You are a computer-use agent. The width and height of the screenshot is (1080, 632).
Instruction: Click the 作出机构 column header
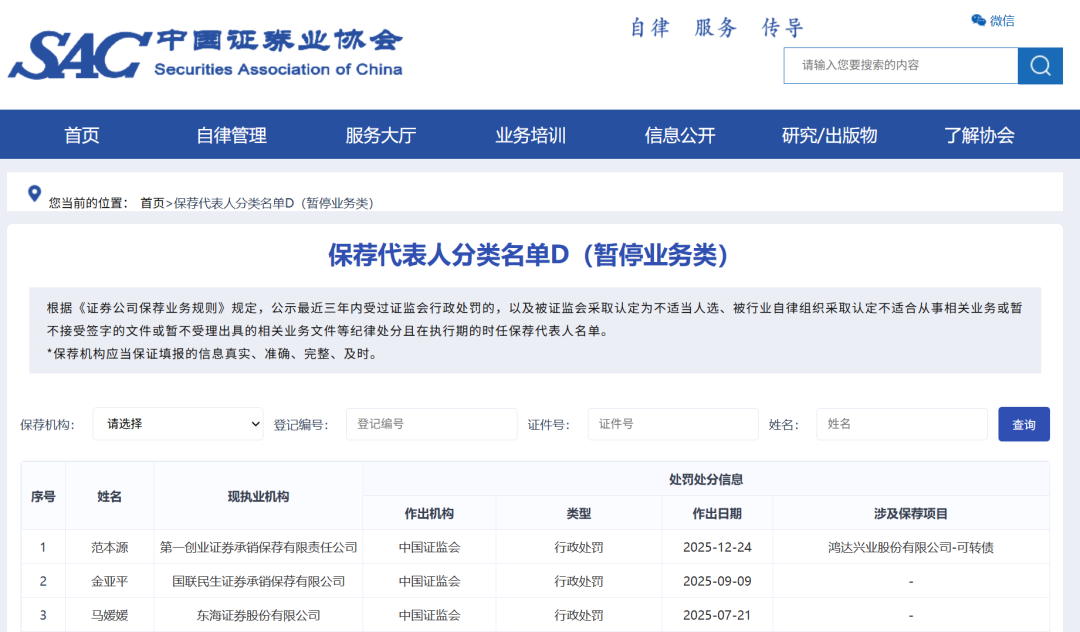(x=429, y=514)
